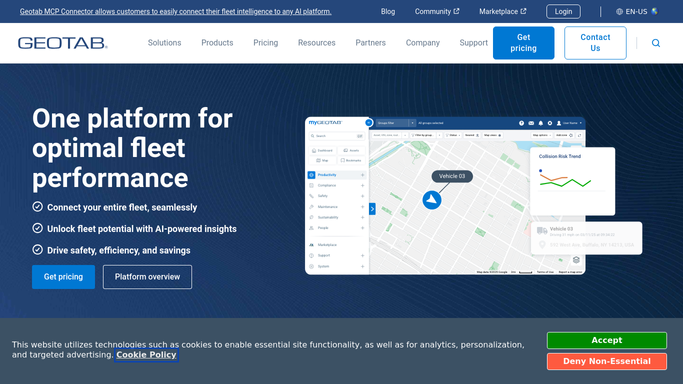Open the Community link

437,12
